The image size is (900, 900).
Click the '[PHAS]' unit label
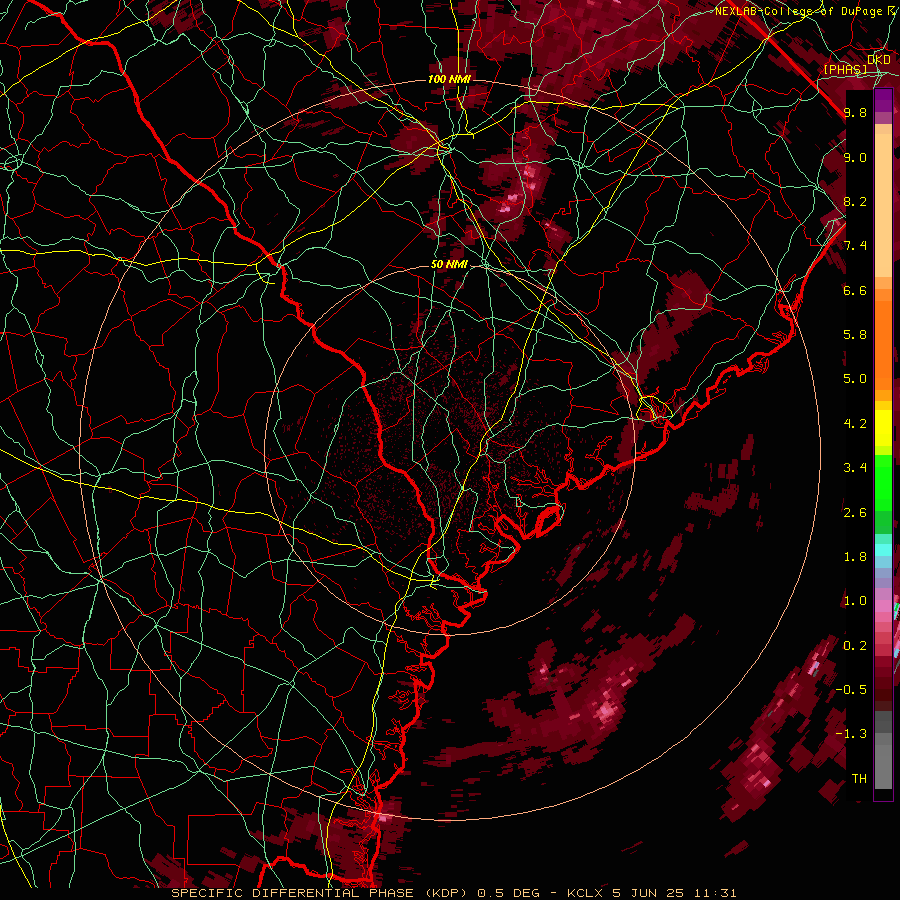tap(845, 69)
